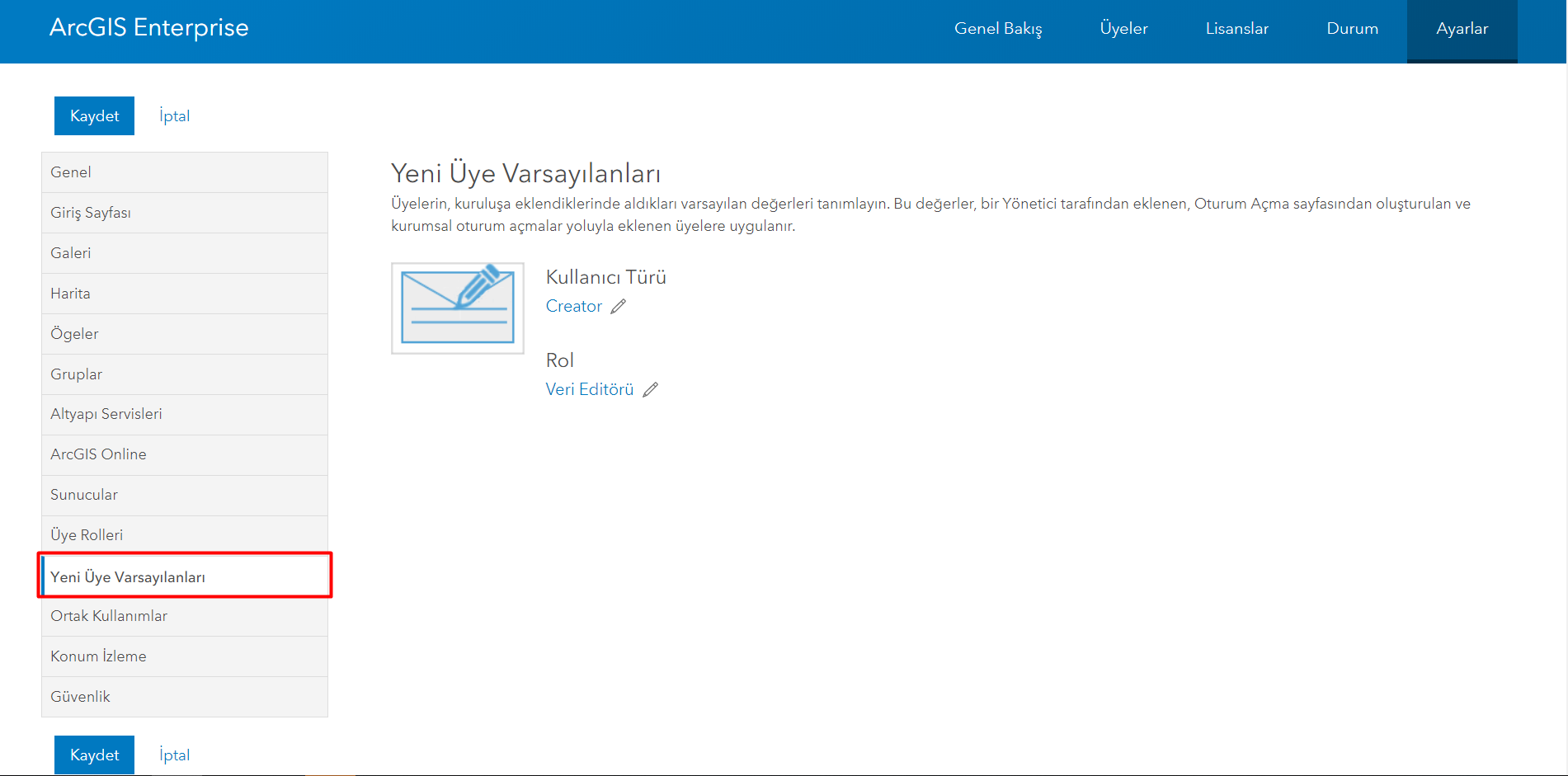Click the Creator user type link
This screenshot has width=1568, height=776.
574,307
